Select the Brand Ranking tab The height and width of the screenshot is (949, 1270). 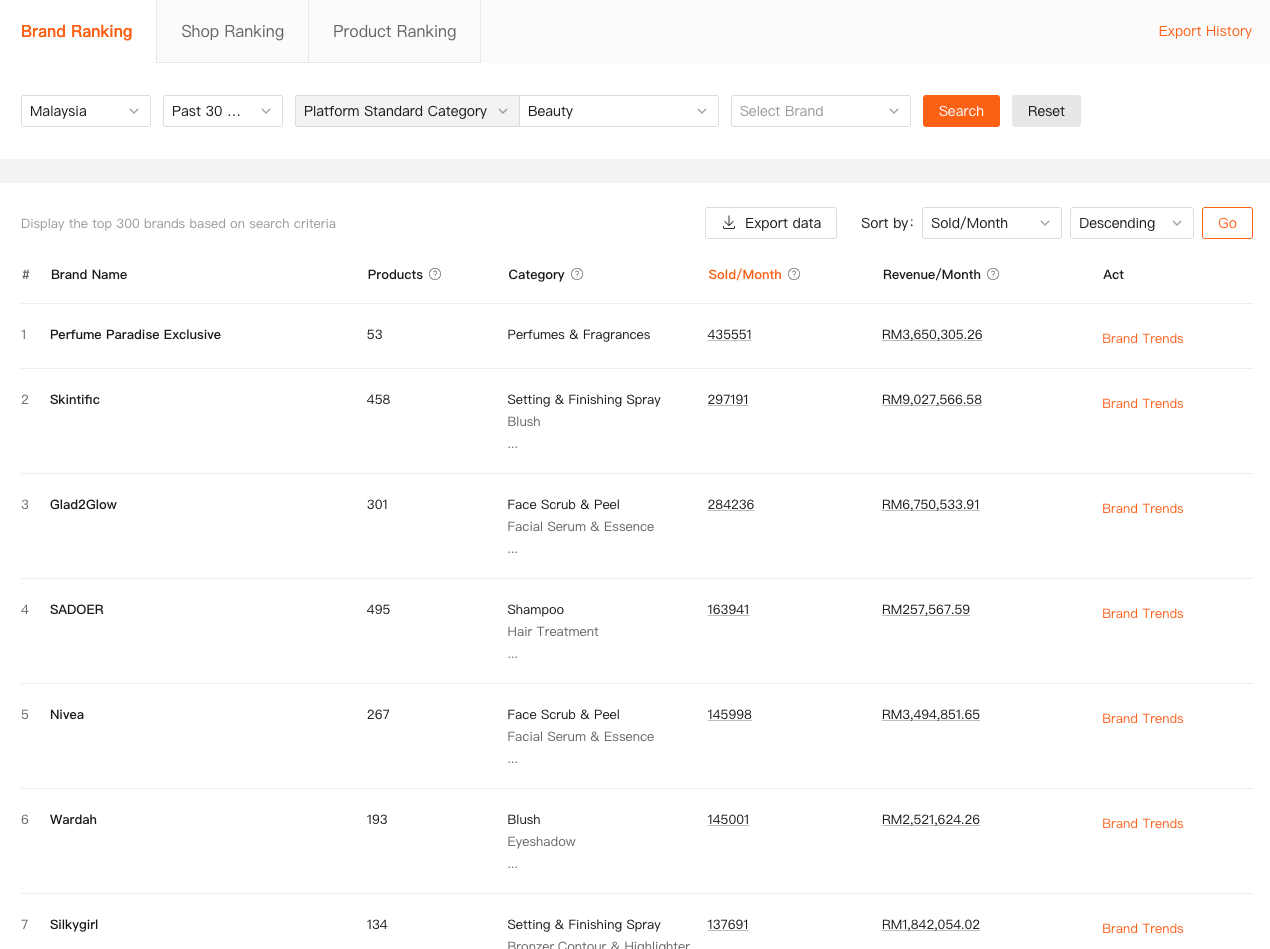point(77,31)
